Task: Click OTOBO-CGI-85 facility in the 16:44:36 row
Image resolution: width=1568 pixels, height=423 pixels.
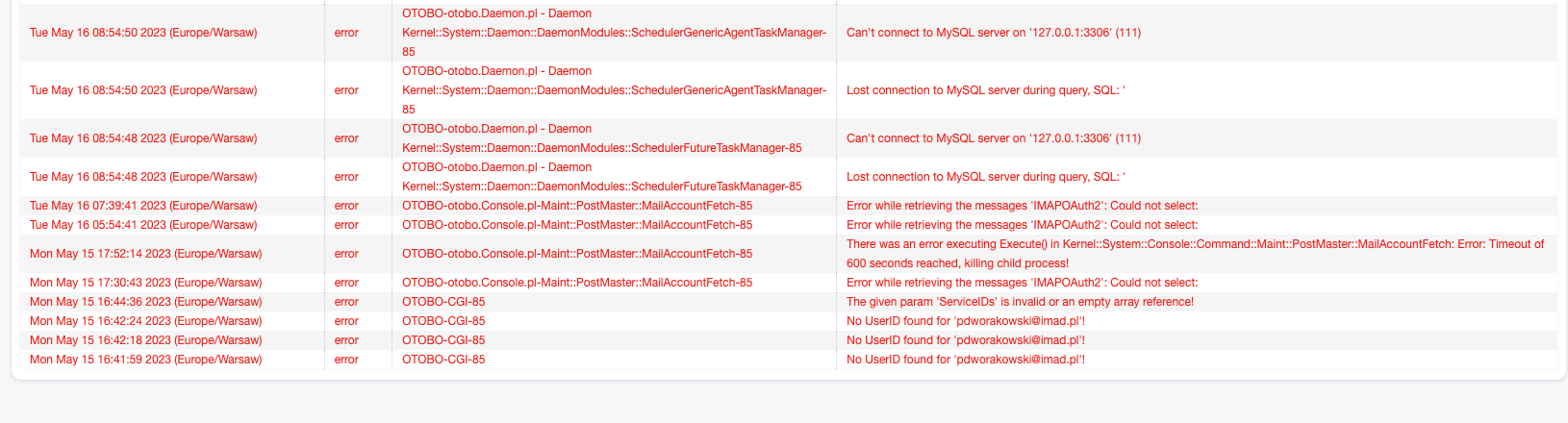Action: pyautogui.click(x=443, y=302)
